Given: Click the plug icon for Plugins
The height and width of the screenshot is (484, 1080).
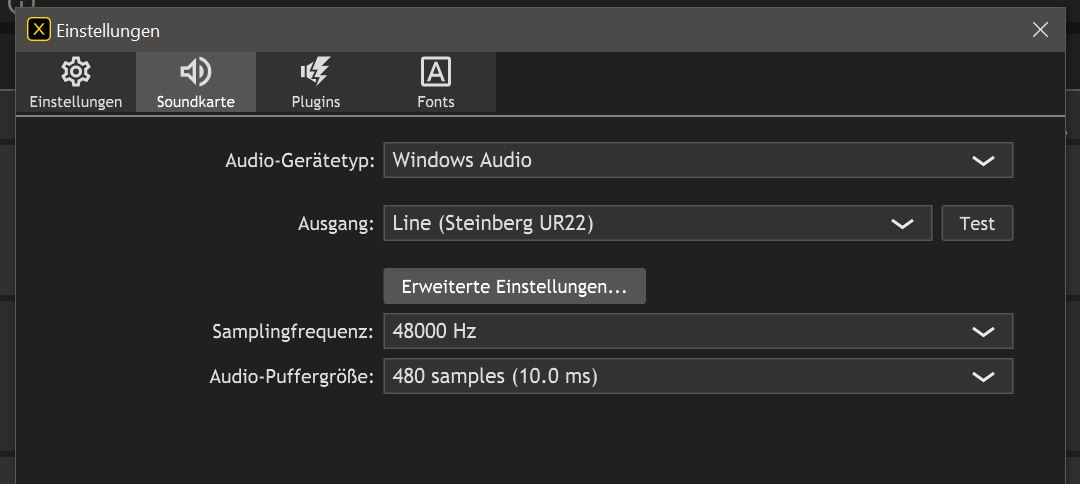Looking at the screenshot, I should pyautogui.click(x=315, y=72).
